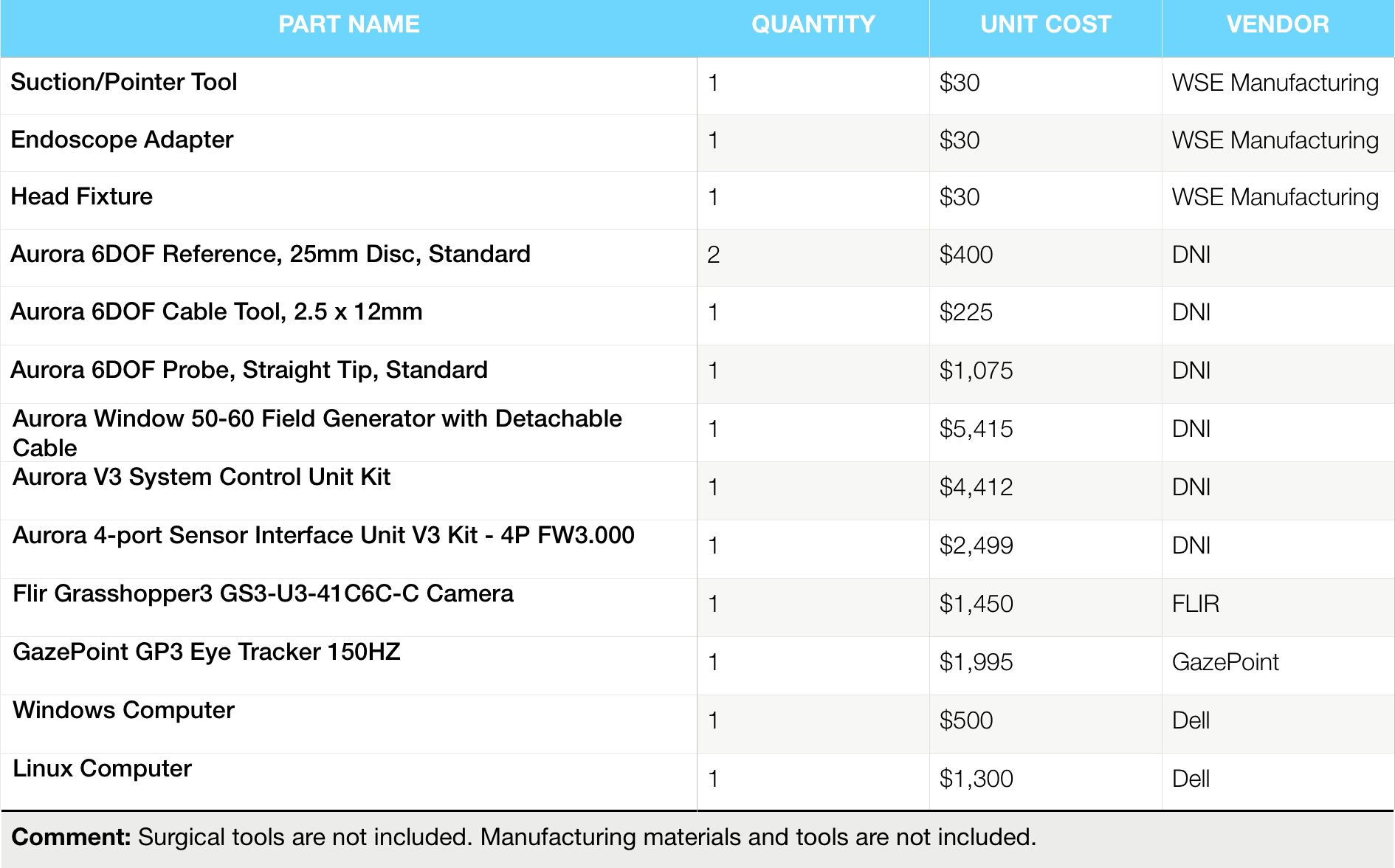1395x868 pixels.
Task: Click the VENDOR column header
Action: (x=1277, y=25)
